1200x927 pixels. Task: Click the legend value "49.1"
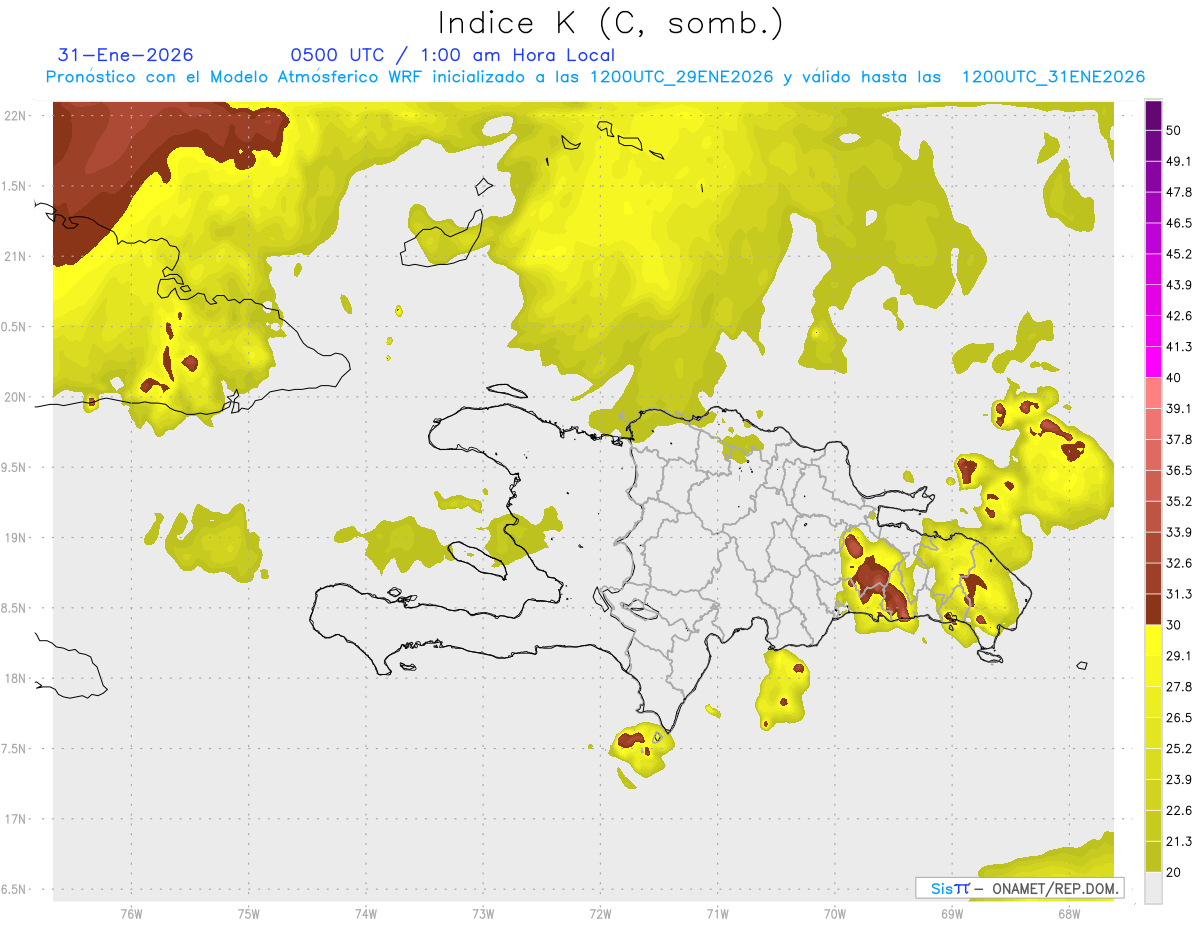click(1180, 162)
